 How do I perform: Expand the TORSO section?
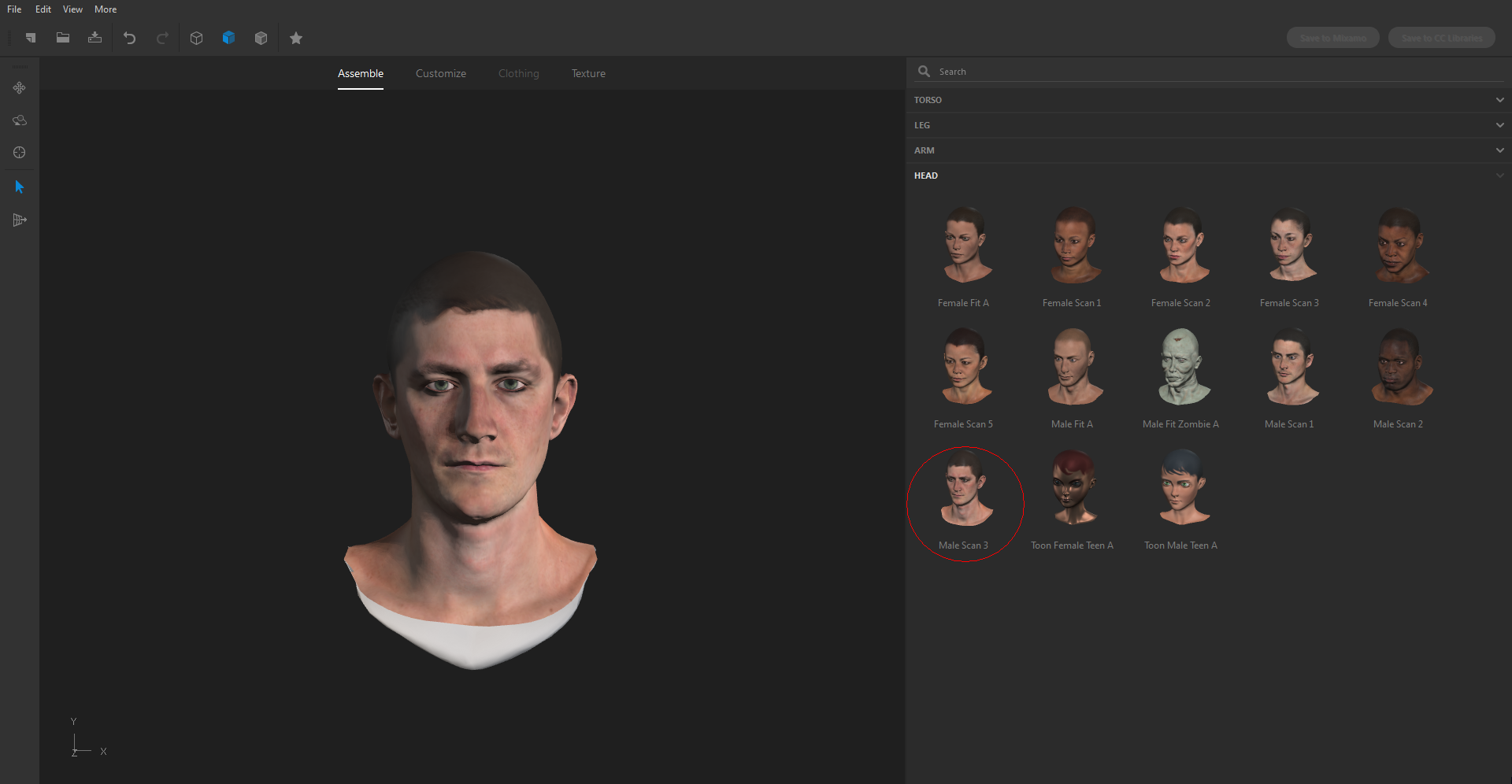pyautogui.click(x=1500, y=99)
